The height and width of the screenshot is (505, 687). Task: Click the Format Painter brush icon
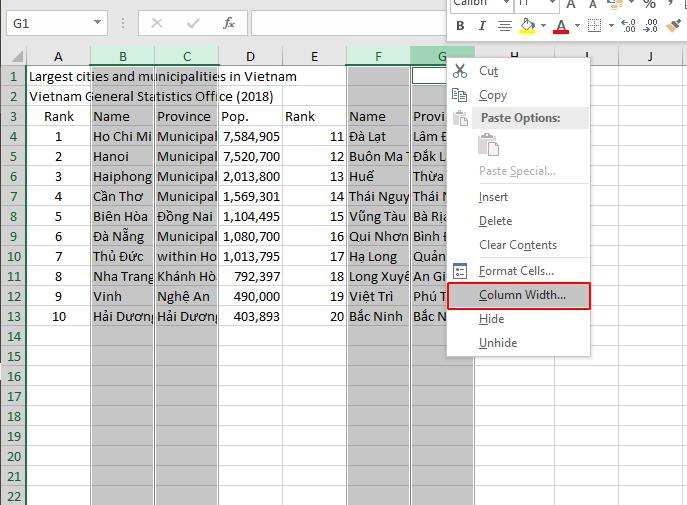675,26
